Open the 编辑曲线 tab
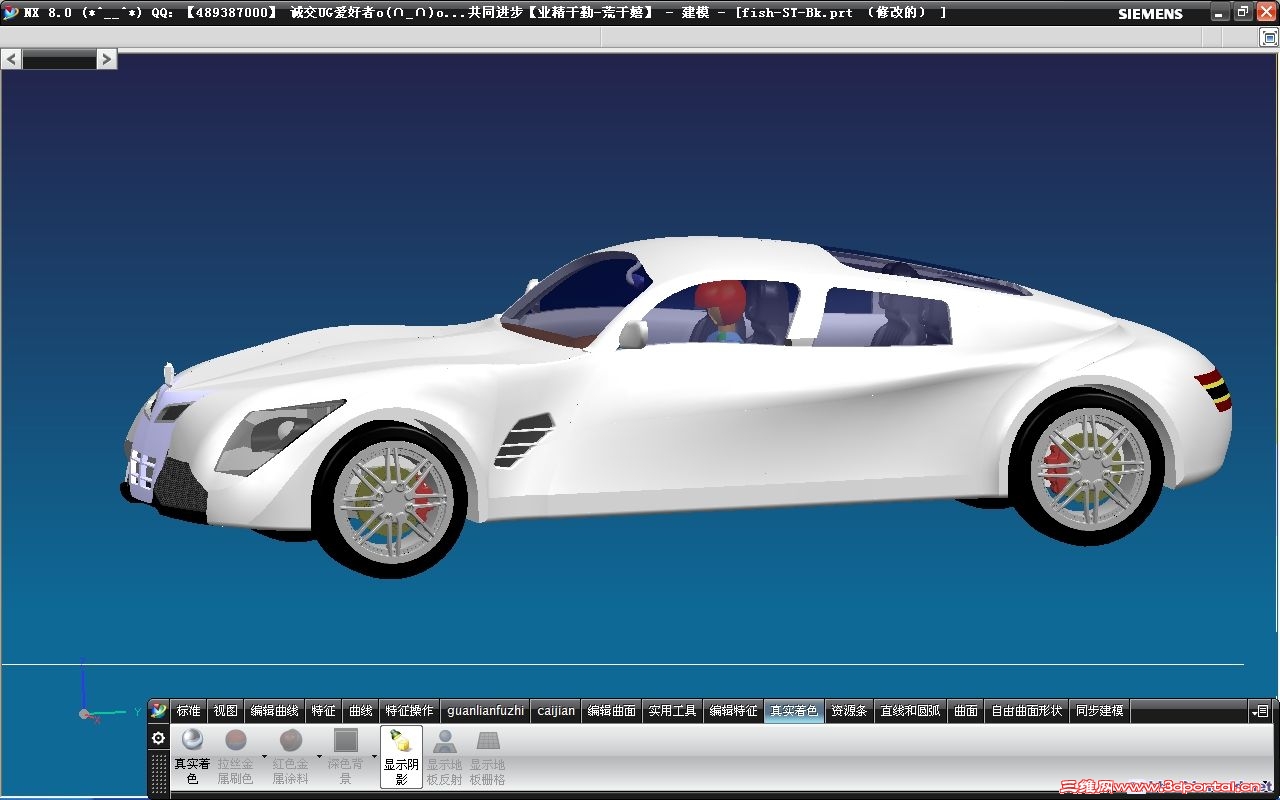 (x=274, y=711)
